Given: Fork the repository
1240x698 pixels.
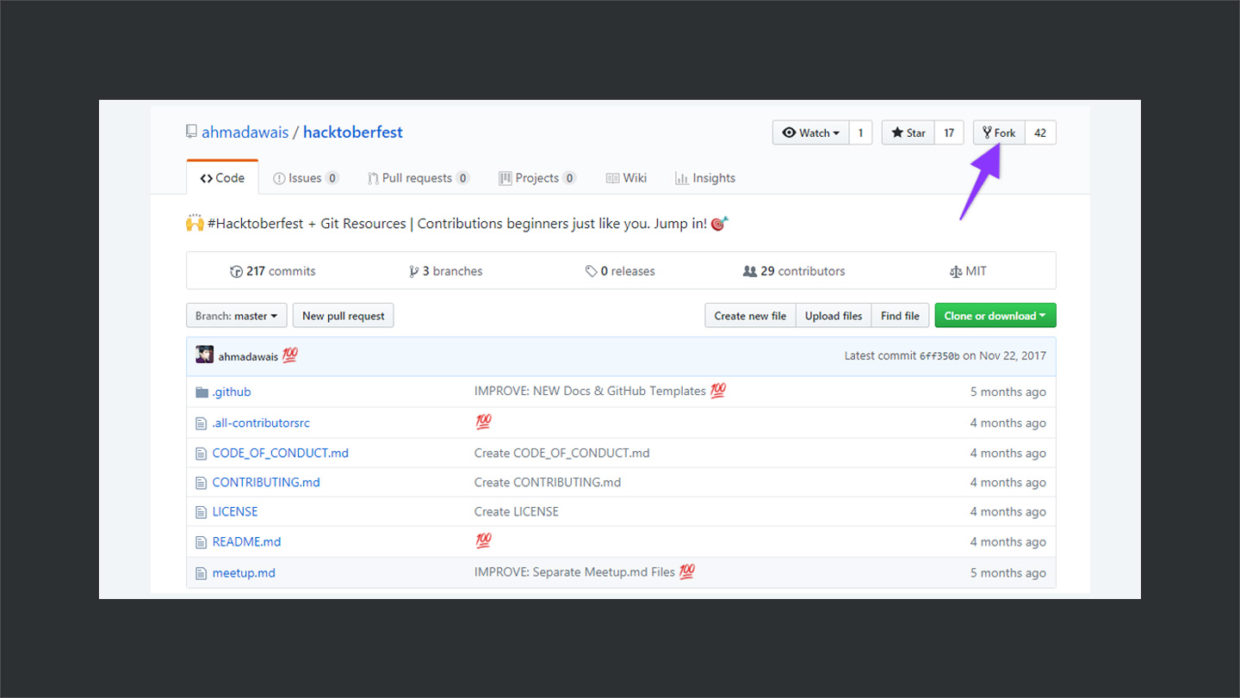Looking at the screenshot, I should click(x=999, y=131).
